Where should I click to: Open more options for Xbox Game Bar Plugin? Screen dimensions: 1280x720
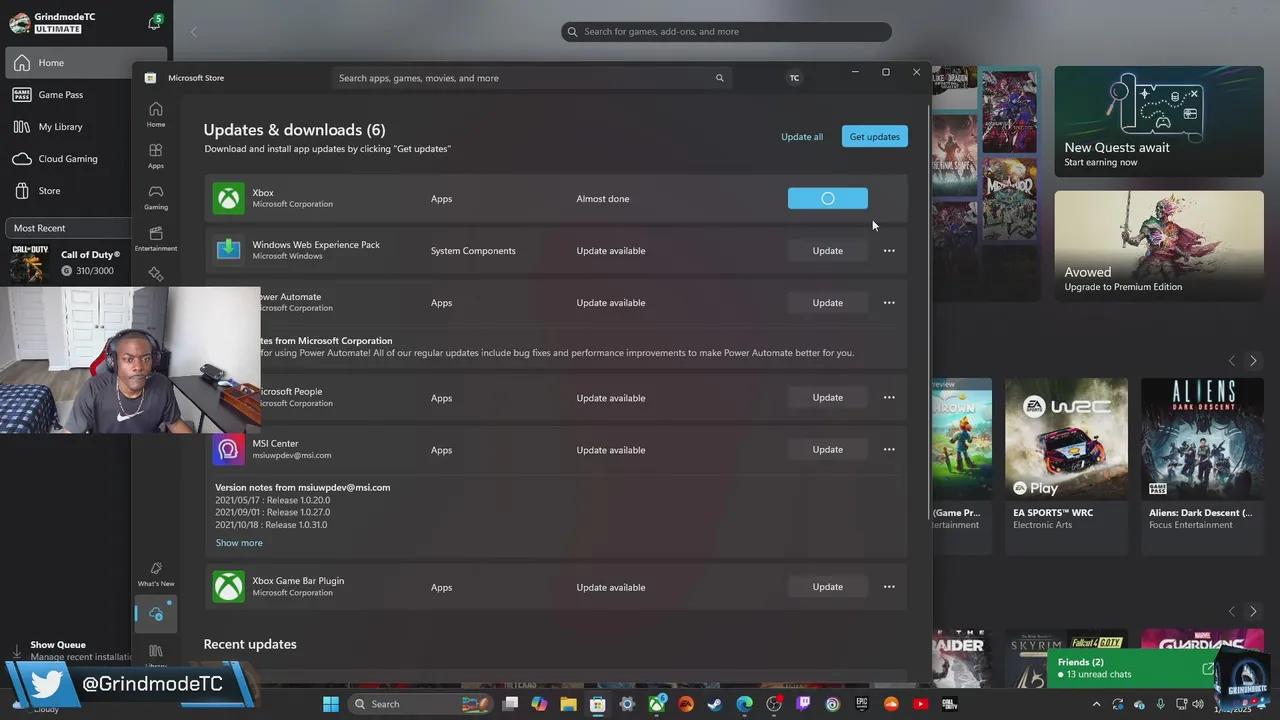[x=889, y=587]
